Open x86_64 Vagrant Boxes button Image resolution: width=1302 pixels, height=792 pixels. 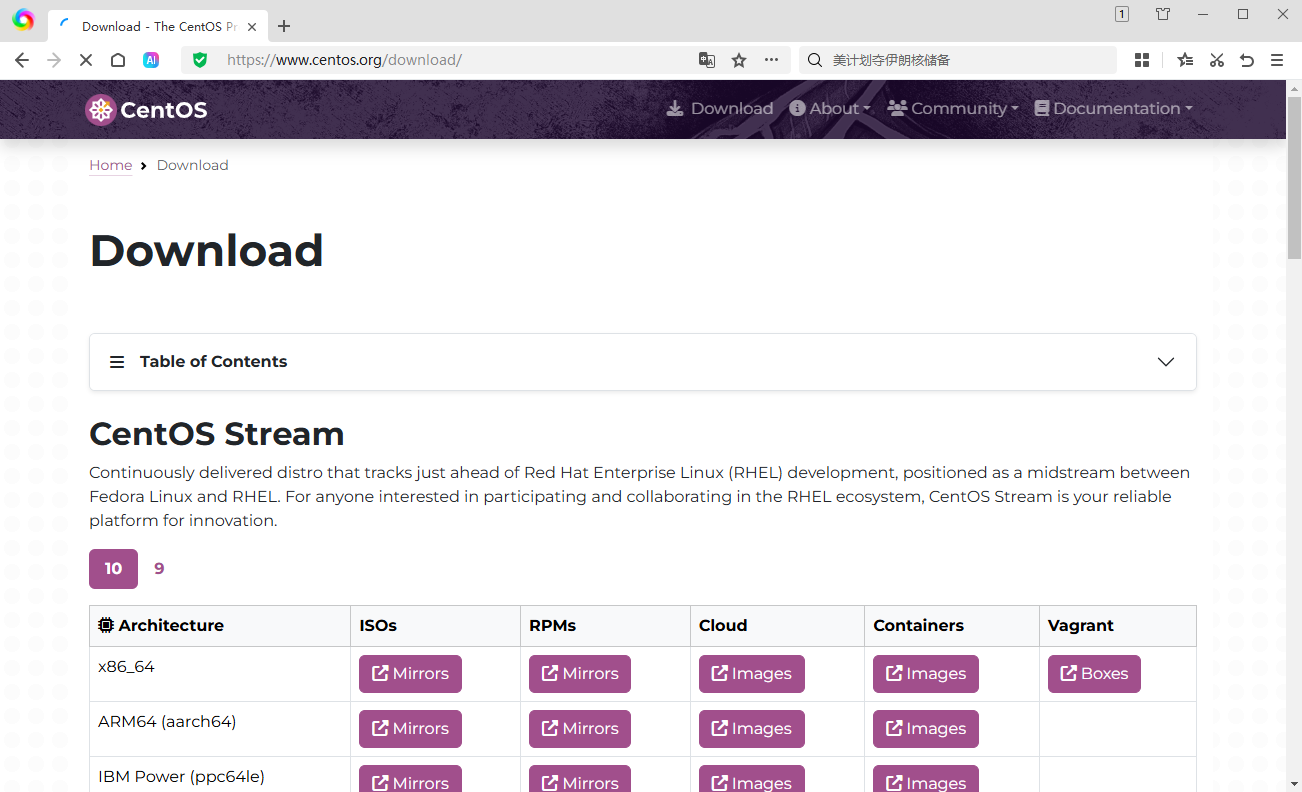pos(1094,674)
